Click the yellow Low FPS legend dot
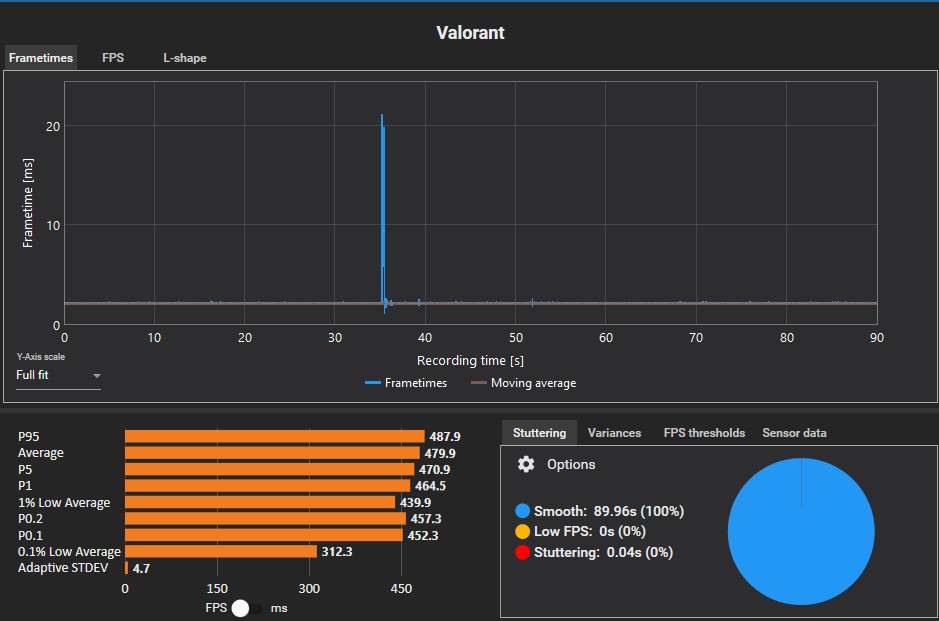The width and height of the screenshot is (939, 621). [522, 532]
